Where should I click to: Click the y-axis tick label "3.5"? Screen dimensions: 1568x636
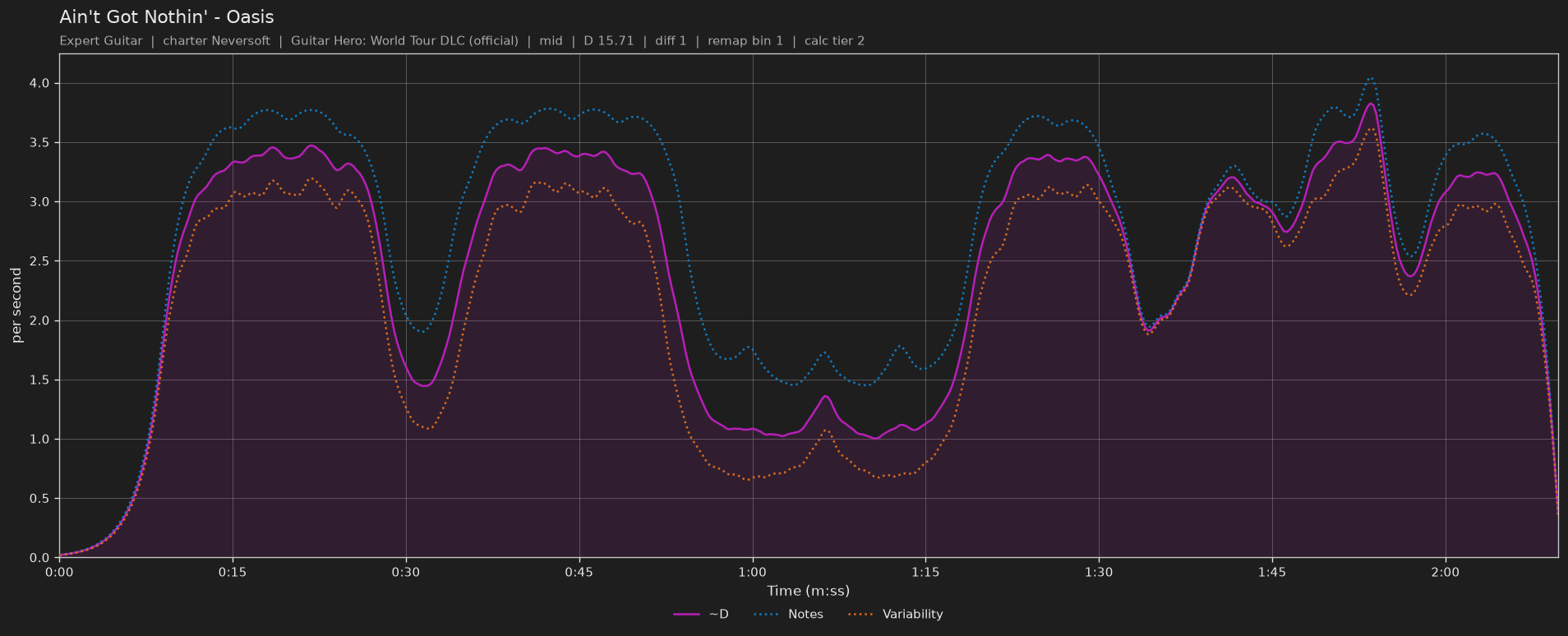click(x=40, y=143)
